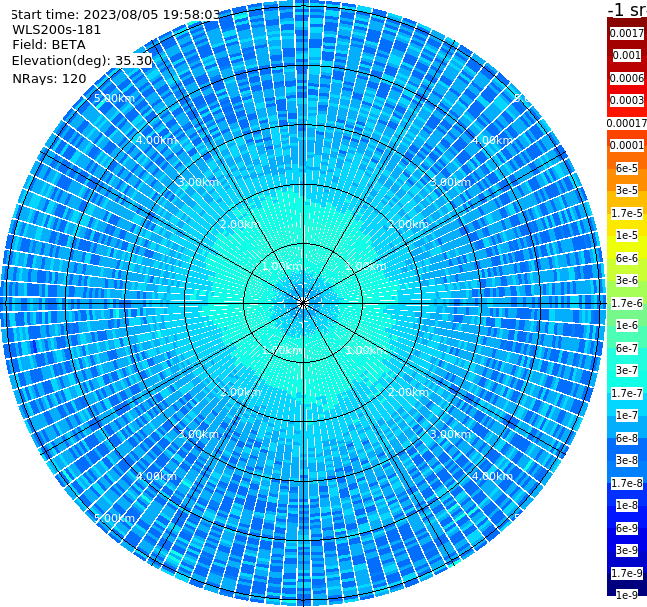
Task: Click the 3e-6 colorbar tick label
Action: point(627,280)
